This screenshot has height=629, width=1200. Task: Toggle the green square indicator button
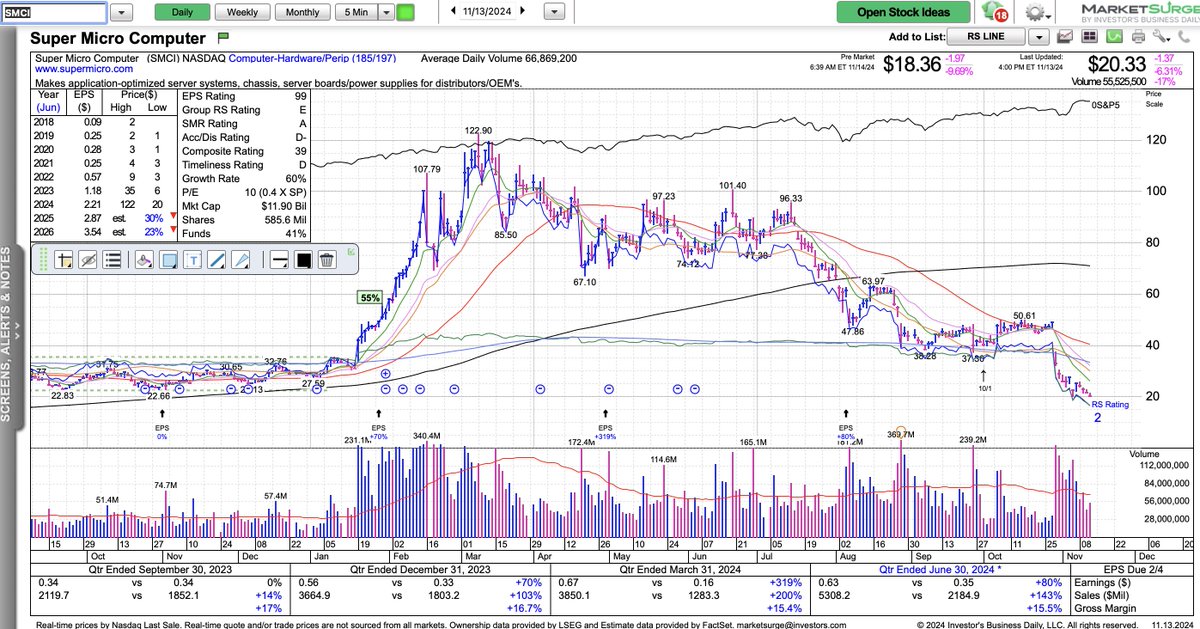(405, 13)
